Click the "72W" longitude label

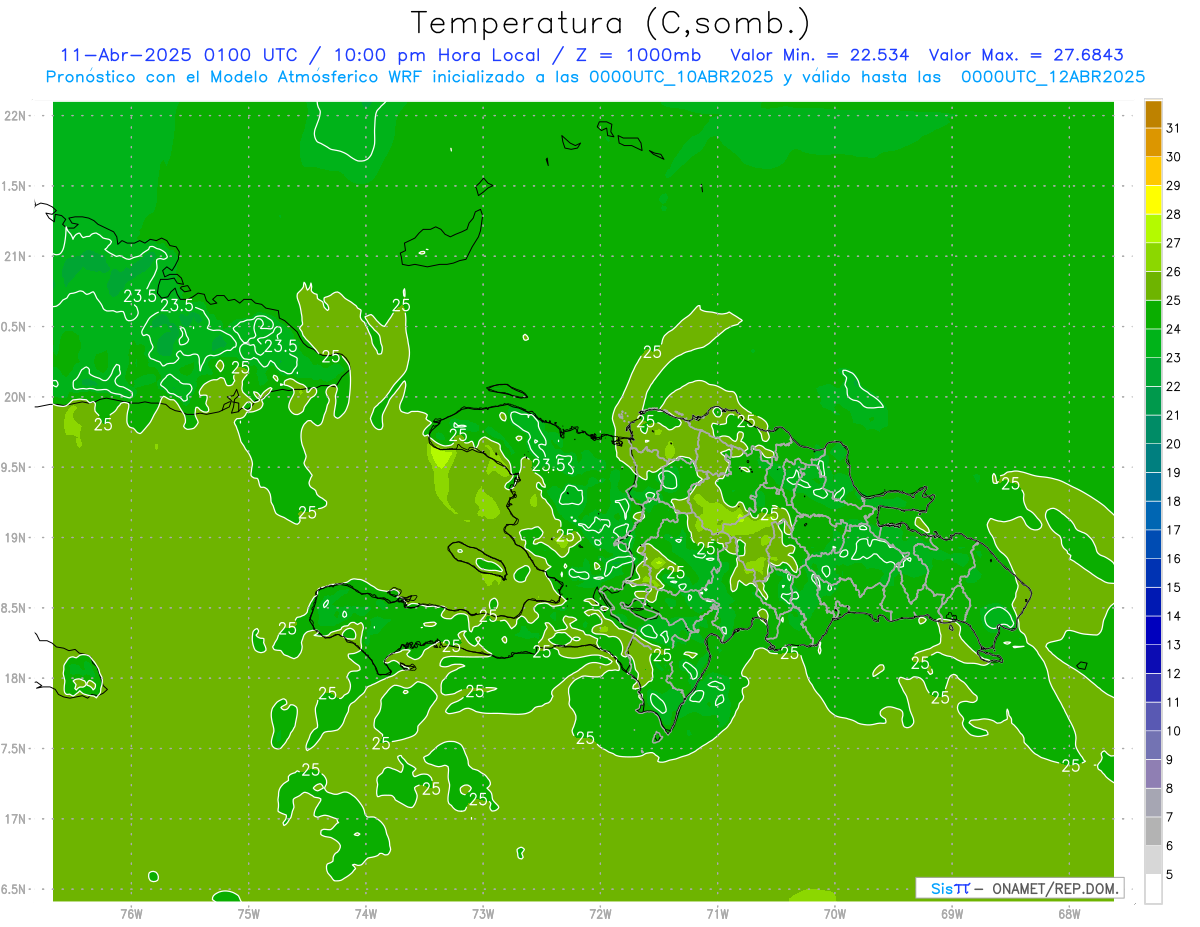pos(601,913)
